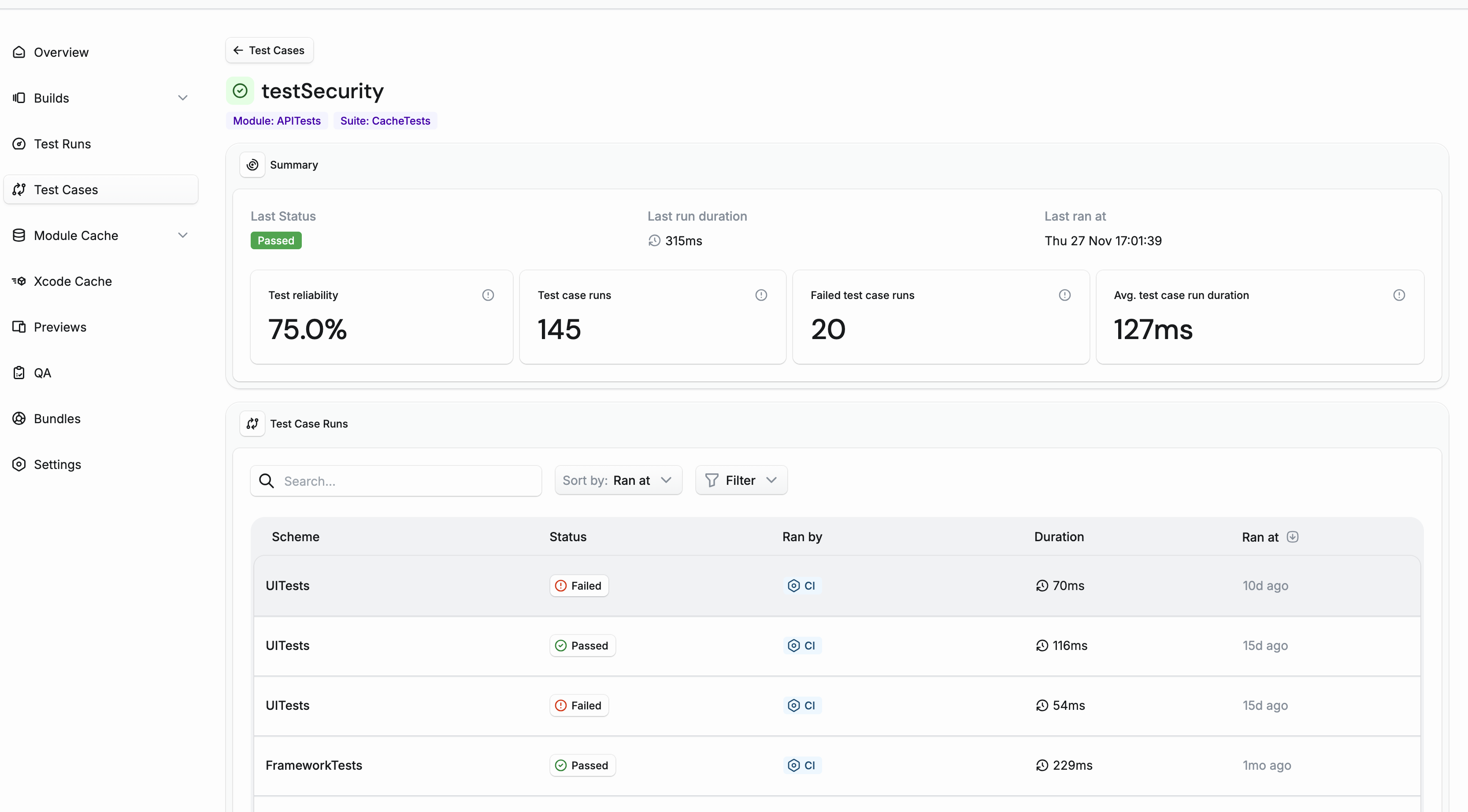Click the search magnifier icon
Image resolution: width=1468 pixels, height=812 pixels.
pos(266,480)
